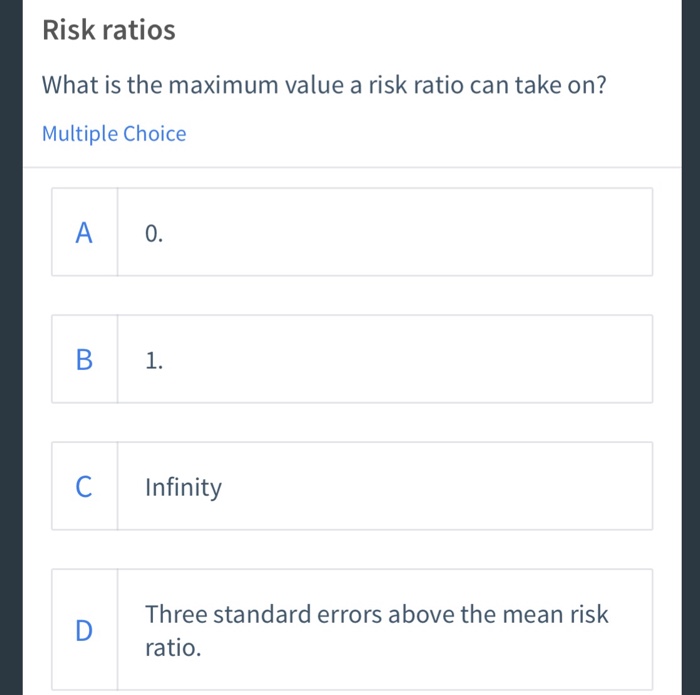Select the letter B option marker

pyautogui.click(x=84, y=360)
